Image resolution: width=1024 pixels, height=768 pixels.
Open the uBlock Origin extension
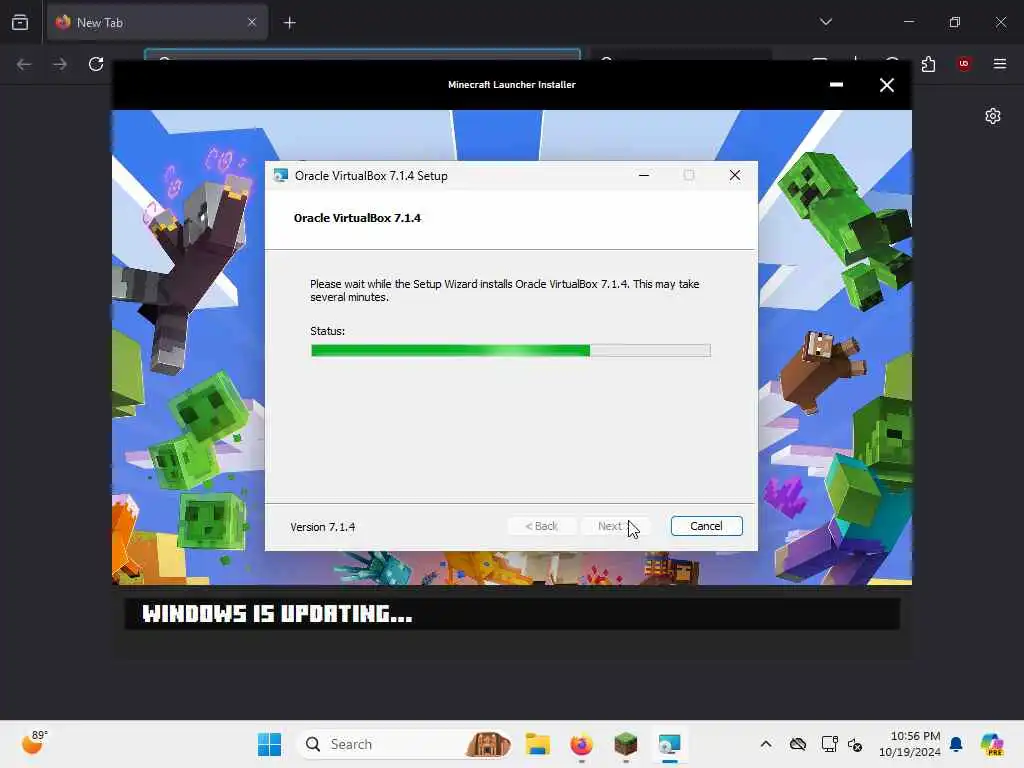point(964,64)
